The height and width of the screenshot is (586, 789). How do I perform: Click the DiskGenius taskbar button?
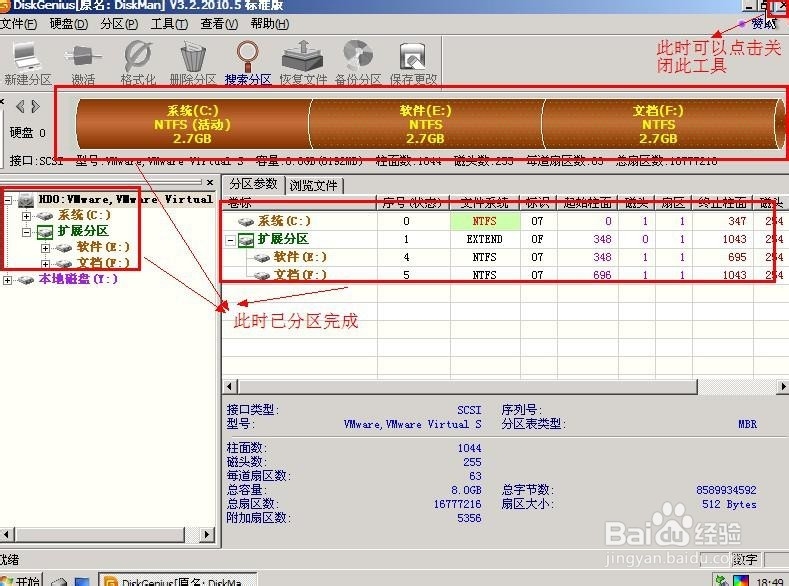click(177, 579)
